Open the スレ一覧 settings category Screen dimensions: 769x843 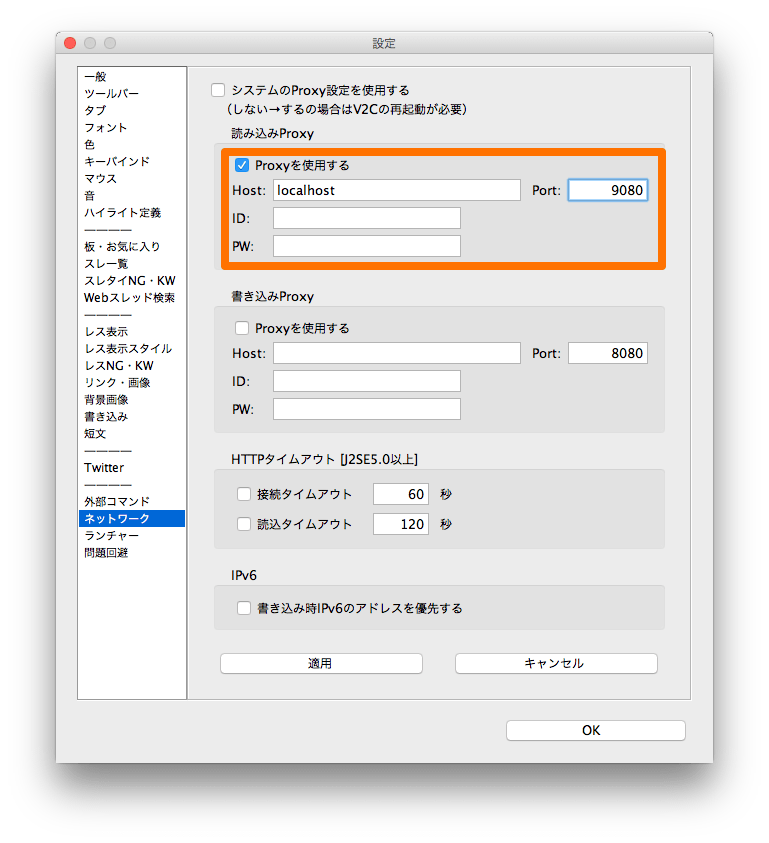coord(132,264)
